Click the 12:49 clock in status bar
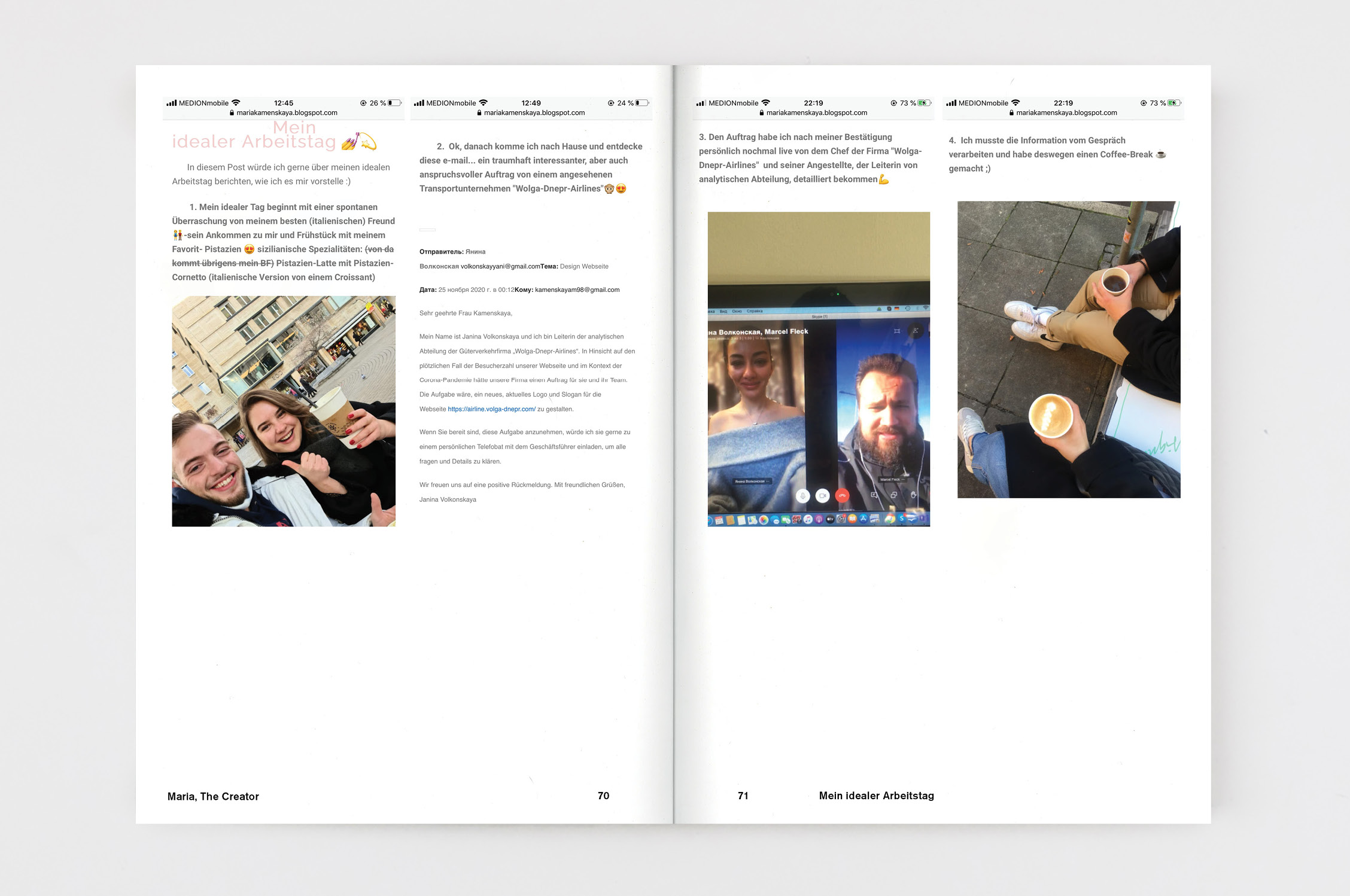The width and height of the screenshot is (1350, 896). click(x=531, y=103)
